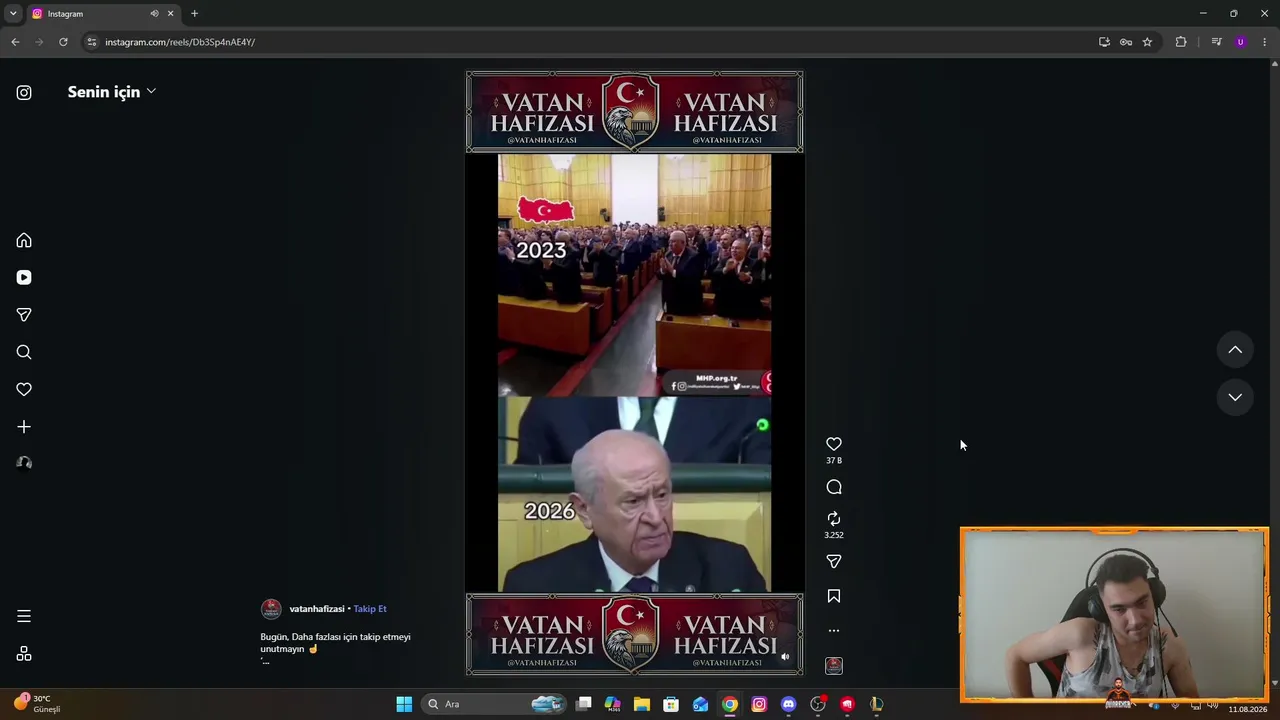Open the reel audio thumbnail
The width and height of the screenshot is (1280, 720).
(x=834, y=666)
